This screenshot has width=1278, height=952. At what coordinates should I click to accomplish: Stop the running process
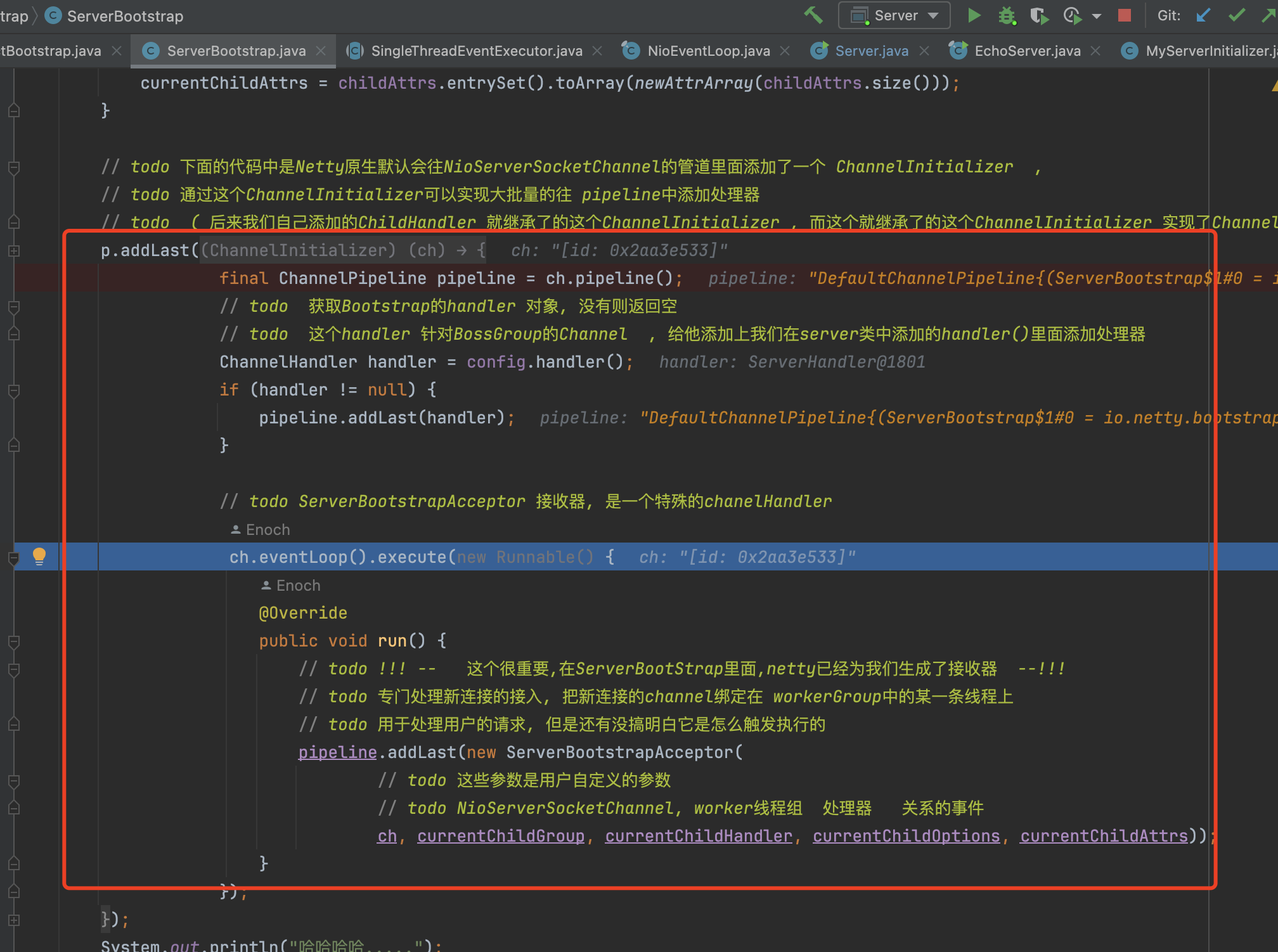[x=1125, y=15]
